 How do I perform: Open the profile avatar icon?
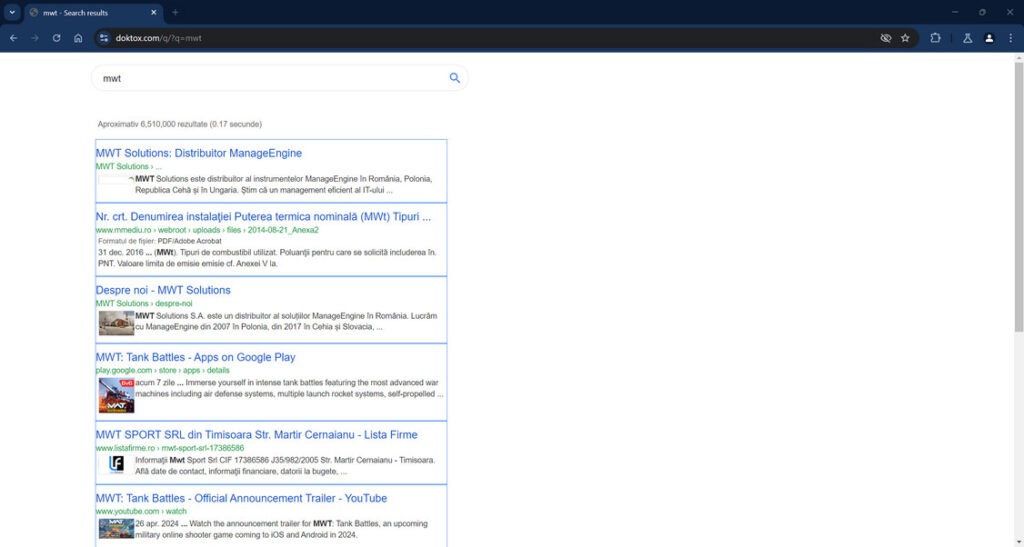989,39
